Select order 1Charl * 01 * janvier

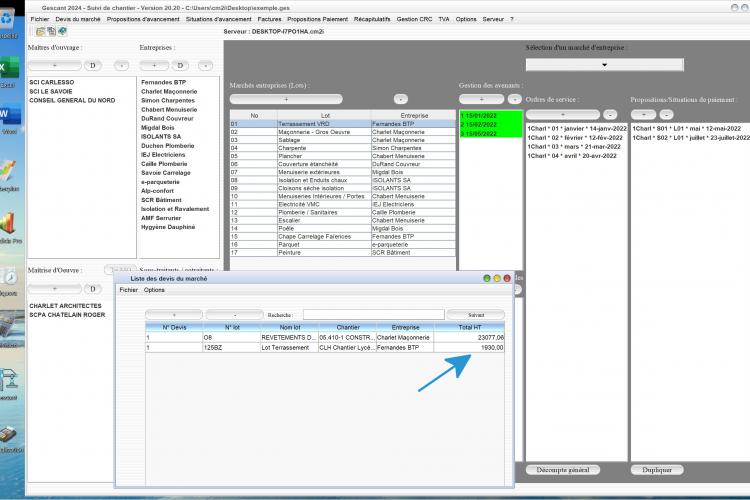(577, 129)
